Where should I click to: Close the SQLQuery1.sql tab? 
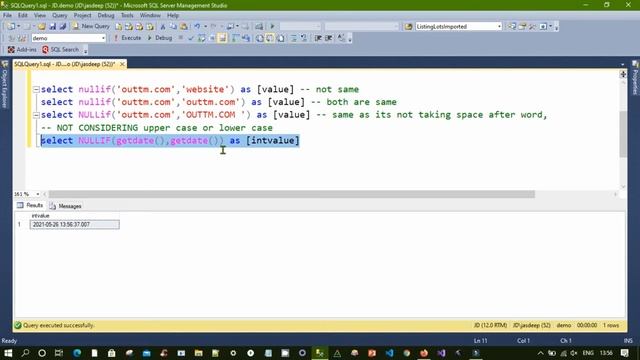(x=122, y=64)
